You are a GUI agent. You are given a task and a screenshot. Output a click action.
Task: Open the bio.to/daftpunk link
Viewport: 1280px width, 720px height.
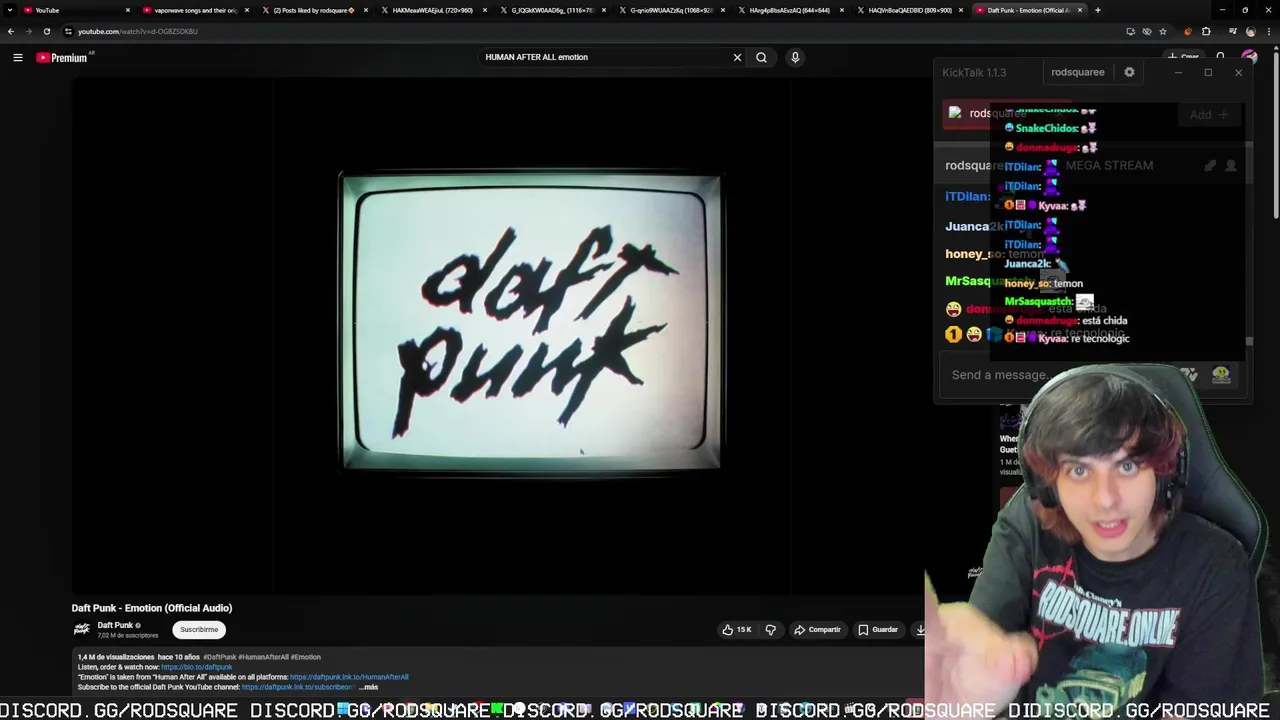197,667
